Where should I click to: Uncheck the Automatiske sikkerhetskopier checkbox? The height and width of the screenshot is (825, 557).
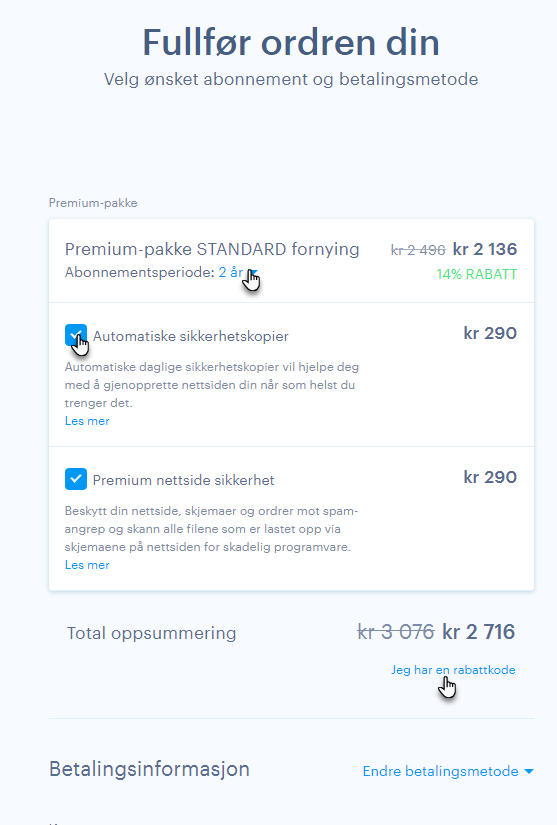pyautogui.click(x=76, y=335)
